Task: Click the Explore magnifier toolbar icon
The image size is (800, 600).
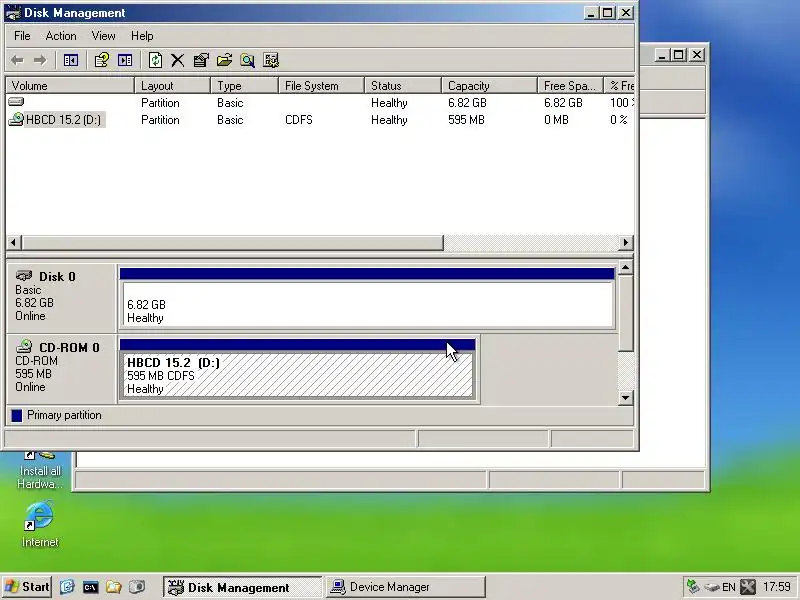Action: click(x=247, y=60)
